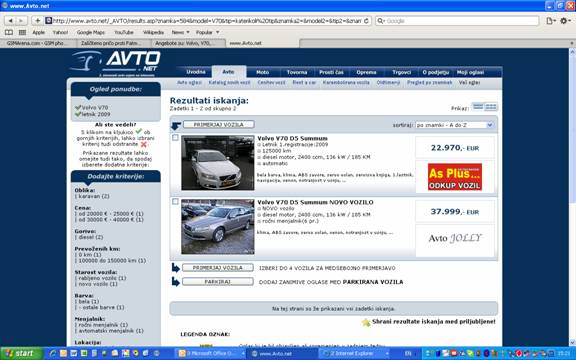Viewport: 576px width, 360px height.
Task: Open the Moto navigation tab
Action: click(263, 72)
